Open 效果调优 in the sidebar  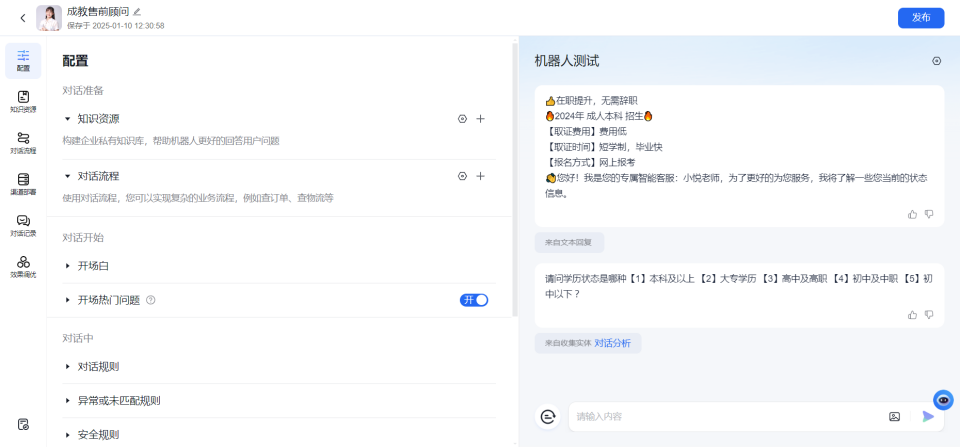tap(22, 266)
